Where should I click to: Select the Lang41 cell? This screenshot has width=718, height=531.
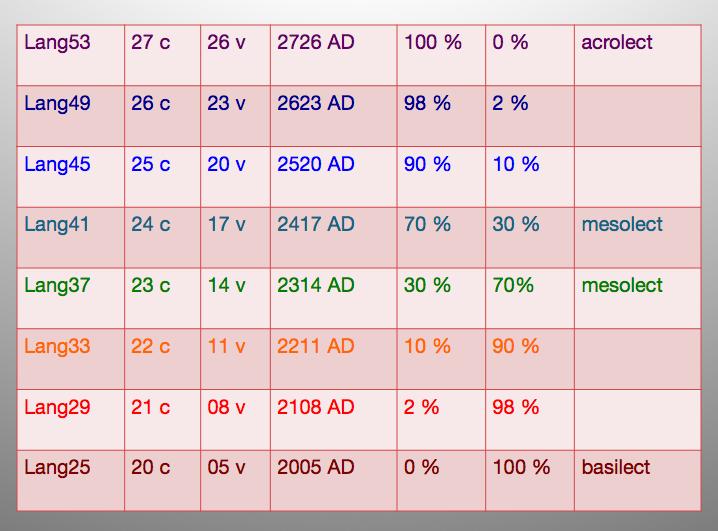57,224
